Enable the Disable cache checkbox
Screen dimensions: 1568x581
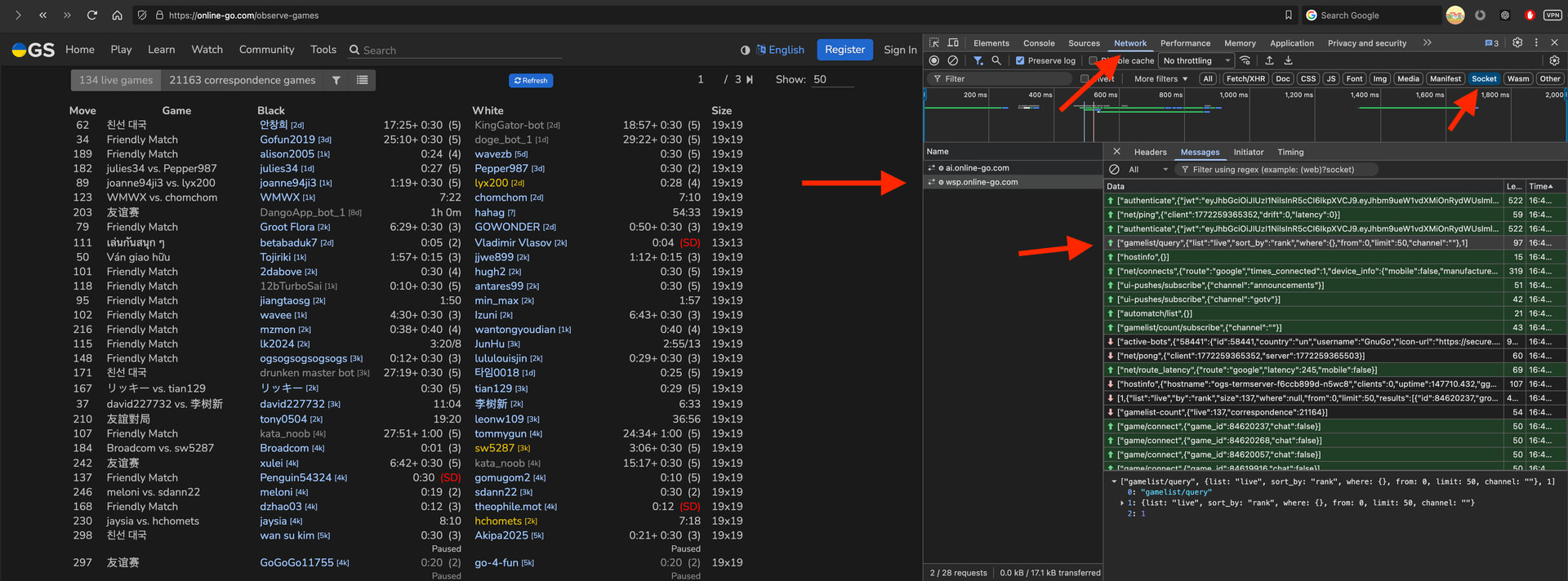tap(1093, 60)
